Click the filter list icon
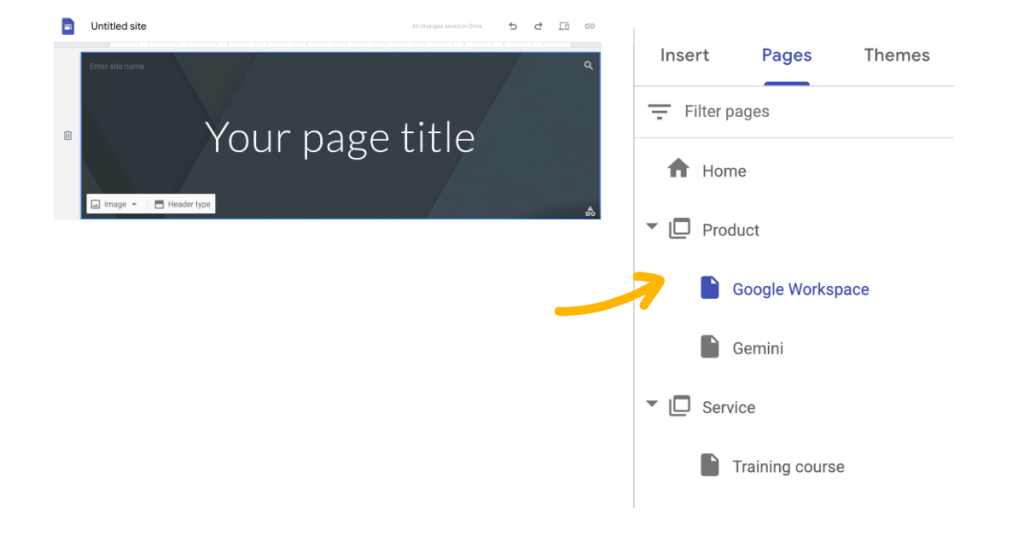Image resolution: width=1024 pixels, height=536 pixels. coord(659,112)
